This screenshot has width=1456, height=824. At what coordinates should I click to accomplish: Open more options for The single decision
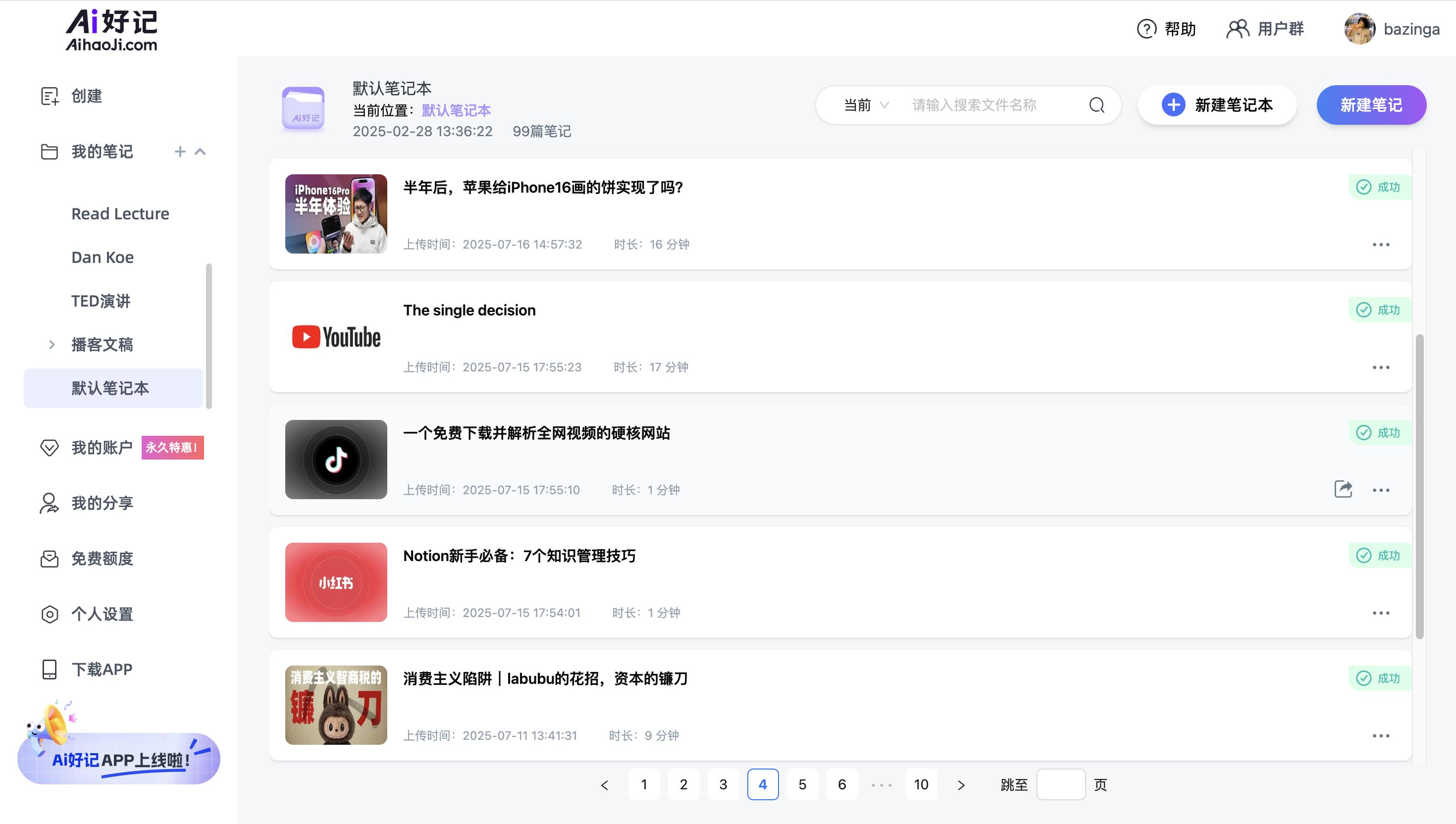1381,367
